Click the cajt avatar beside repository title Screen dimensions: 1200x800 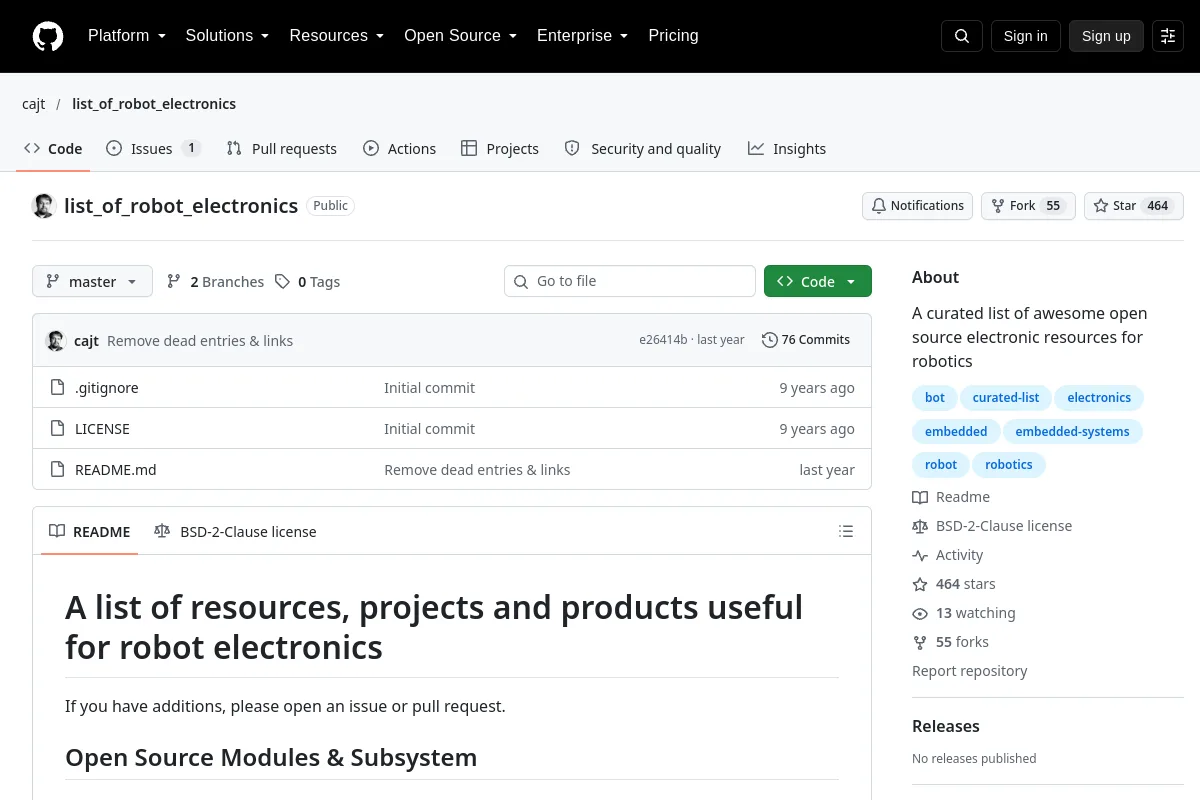[44, 206]
